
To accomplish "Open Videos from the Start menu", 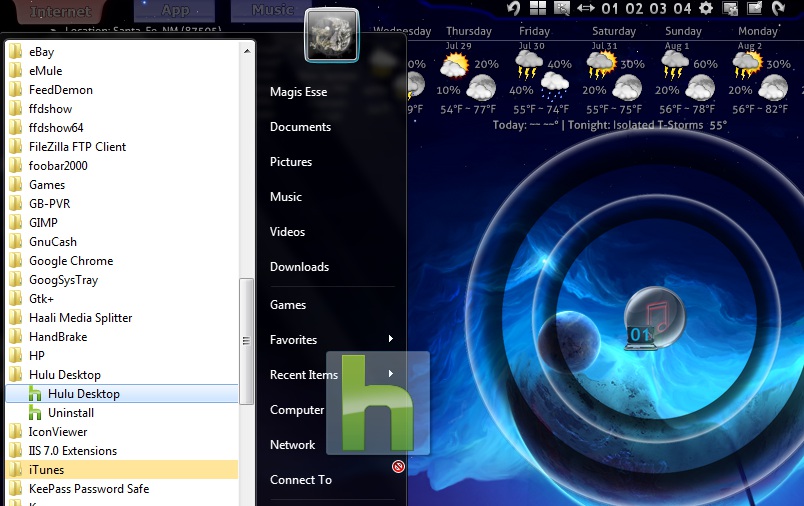I will pos(287,232).
